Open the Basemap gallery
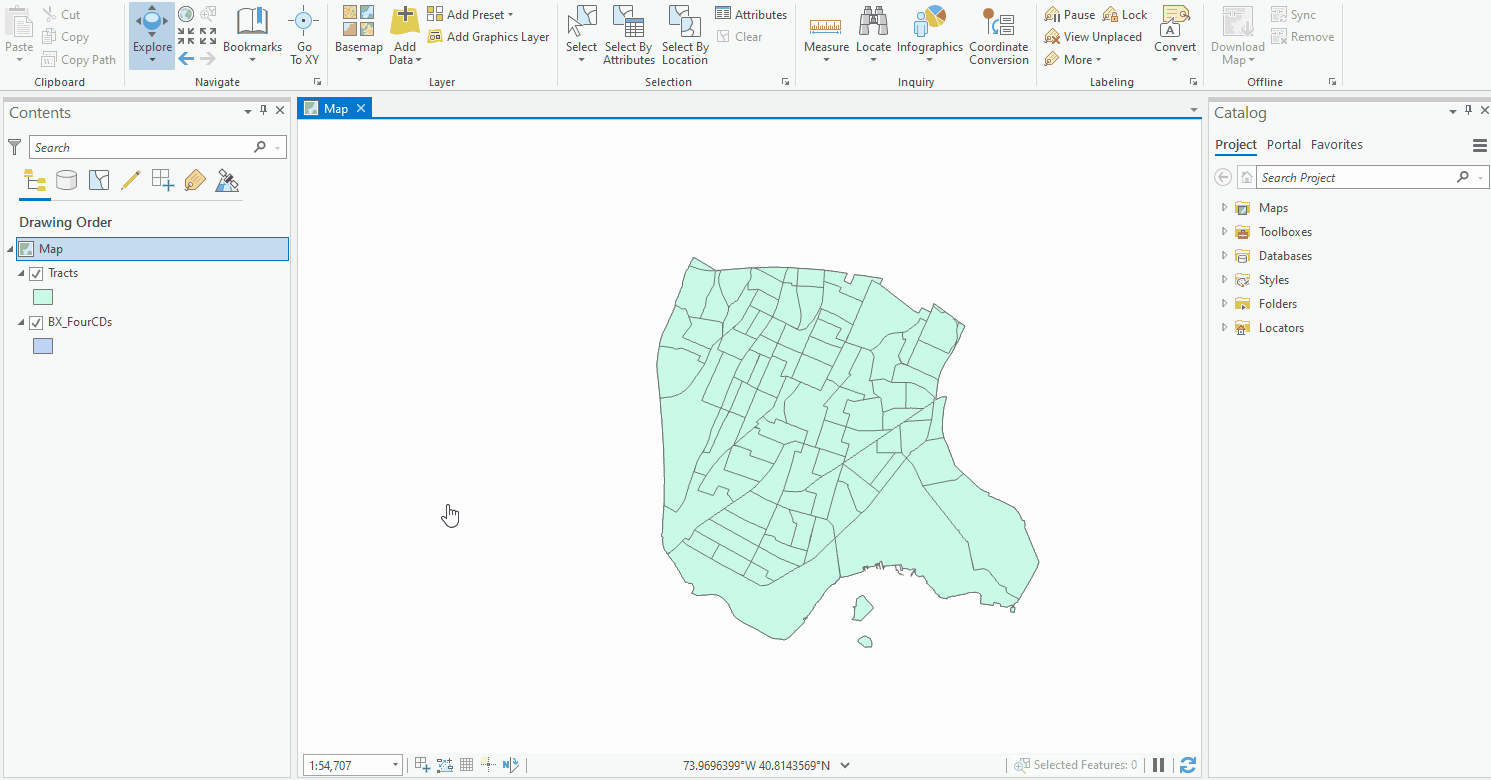 click(x=358, y=35)
